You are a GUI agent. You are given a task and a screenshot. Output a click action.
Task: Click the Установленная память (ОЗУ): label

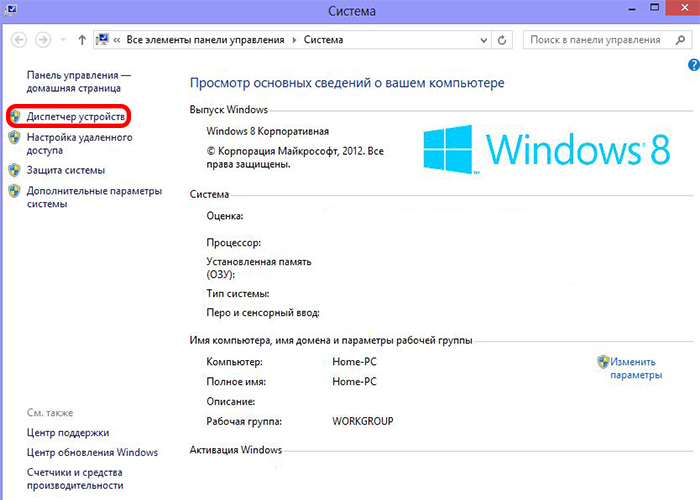(x=258, y=268)
